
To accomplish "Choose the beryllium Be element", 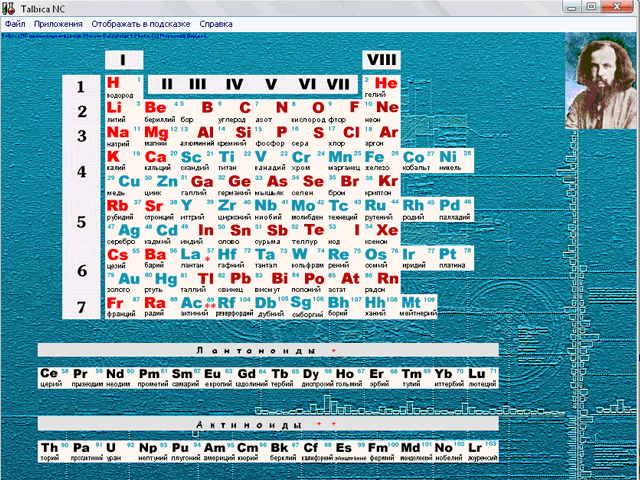I will (x=161, y=112).
